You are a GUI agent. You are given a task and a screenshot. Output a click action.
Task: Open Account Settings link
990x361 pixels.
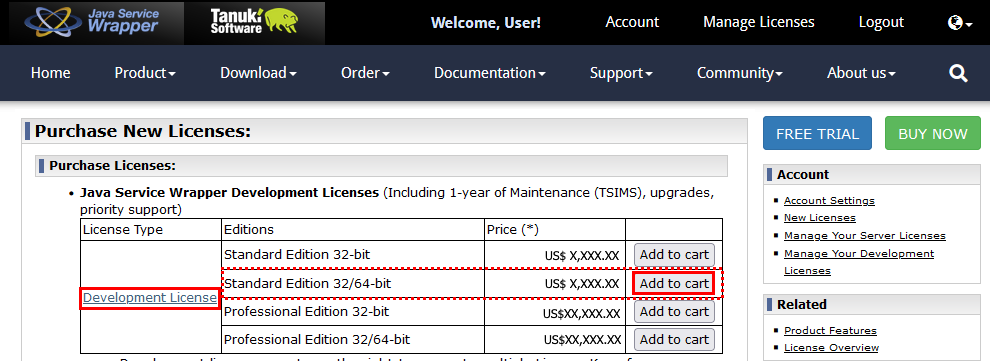[x=829, y=200]
